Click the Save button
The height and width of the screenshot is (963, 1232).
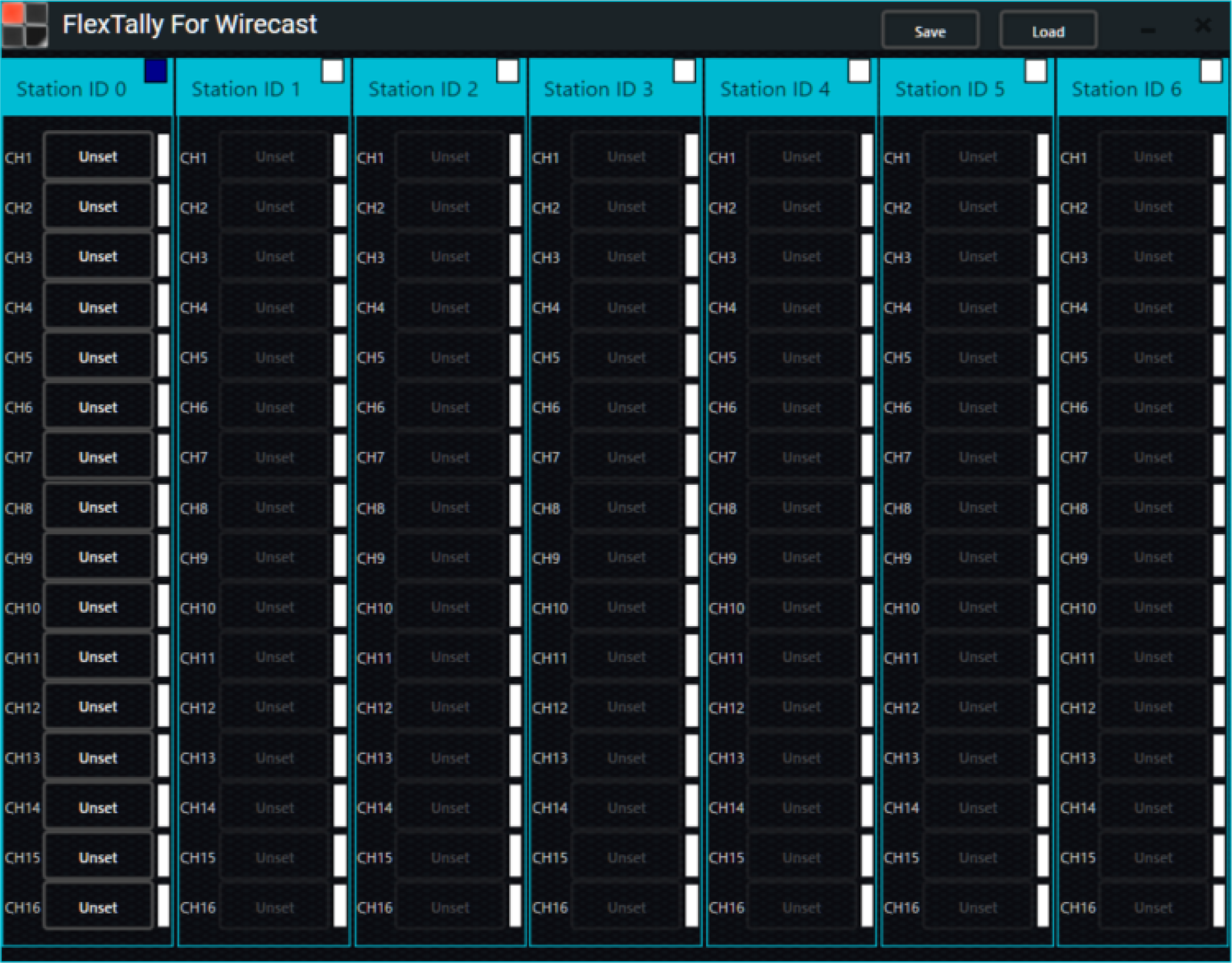pos(929,31)
